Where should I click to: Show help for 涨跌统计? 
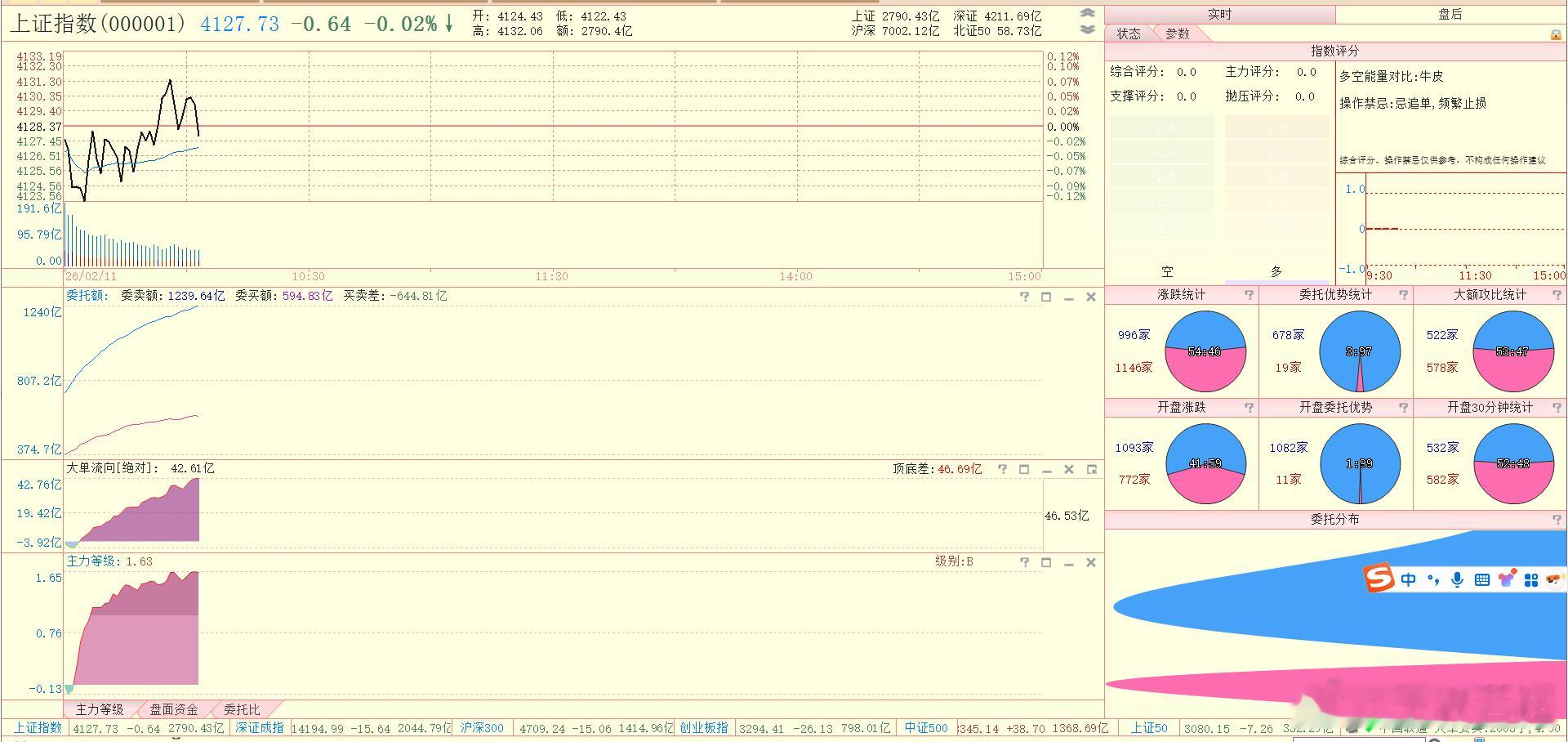1249,295
